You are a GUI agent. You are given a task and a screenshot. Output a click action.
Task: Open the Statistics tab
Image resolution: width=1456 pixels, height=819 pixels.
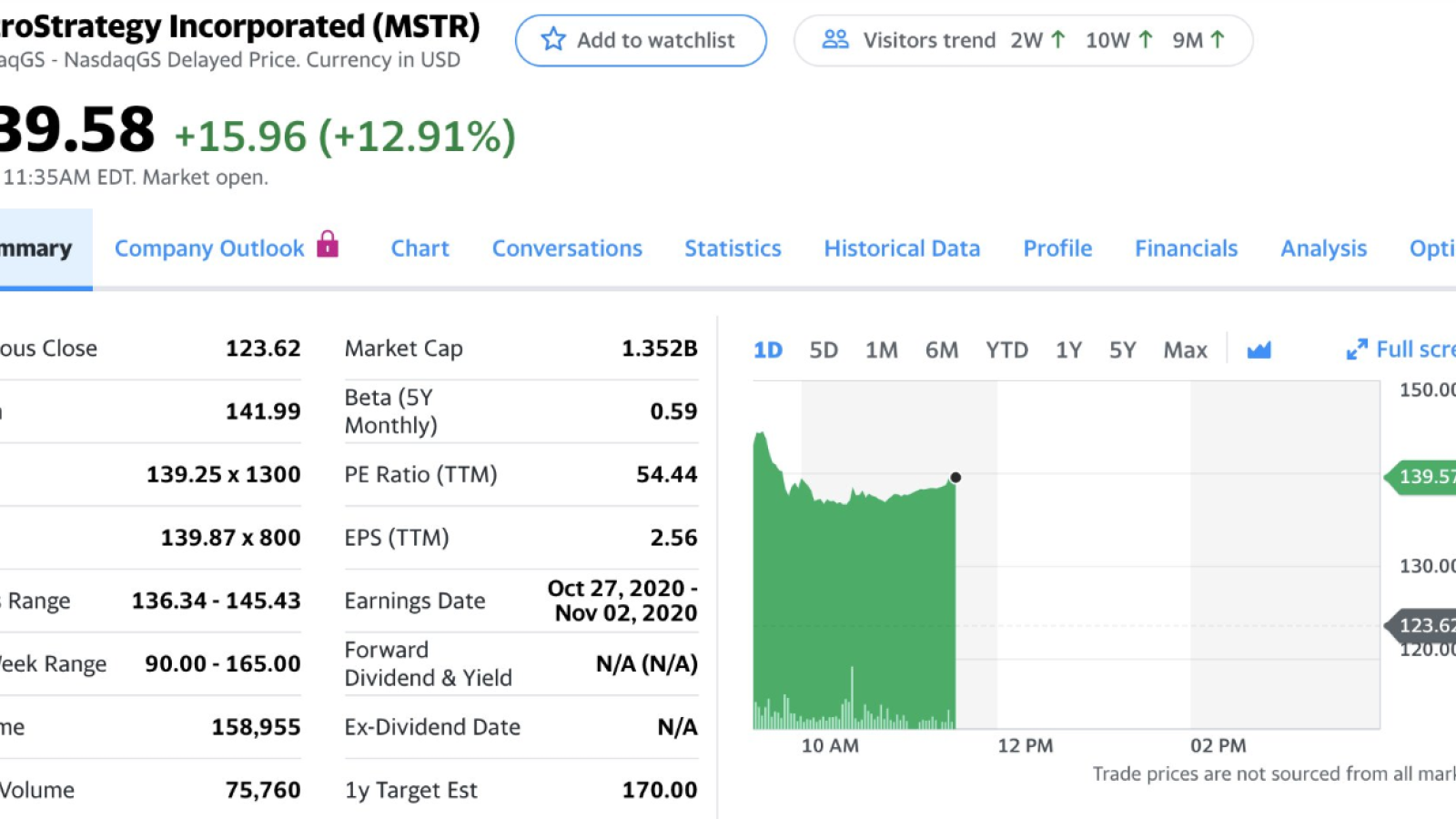733,248
